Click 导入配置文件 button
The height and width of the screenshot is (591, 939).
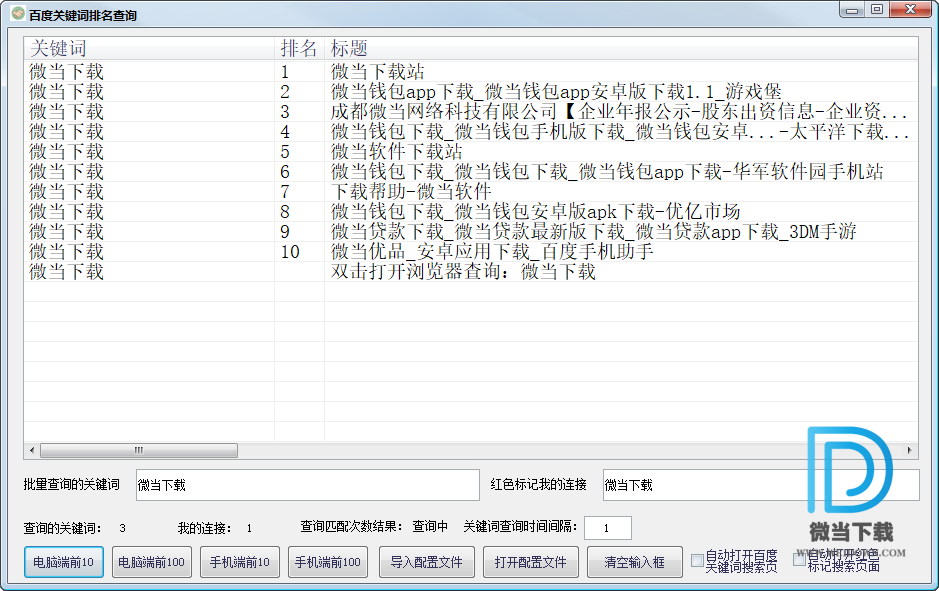pos(426,562)
